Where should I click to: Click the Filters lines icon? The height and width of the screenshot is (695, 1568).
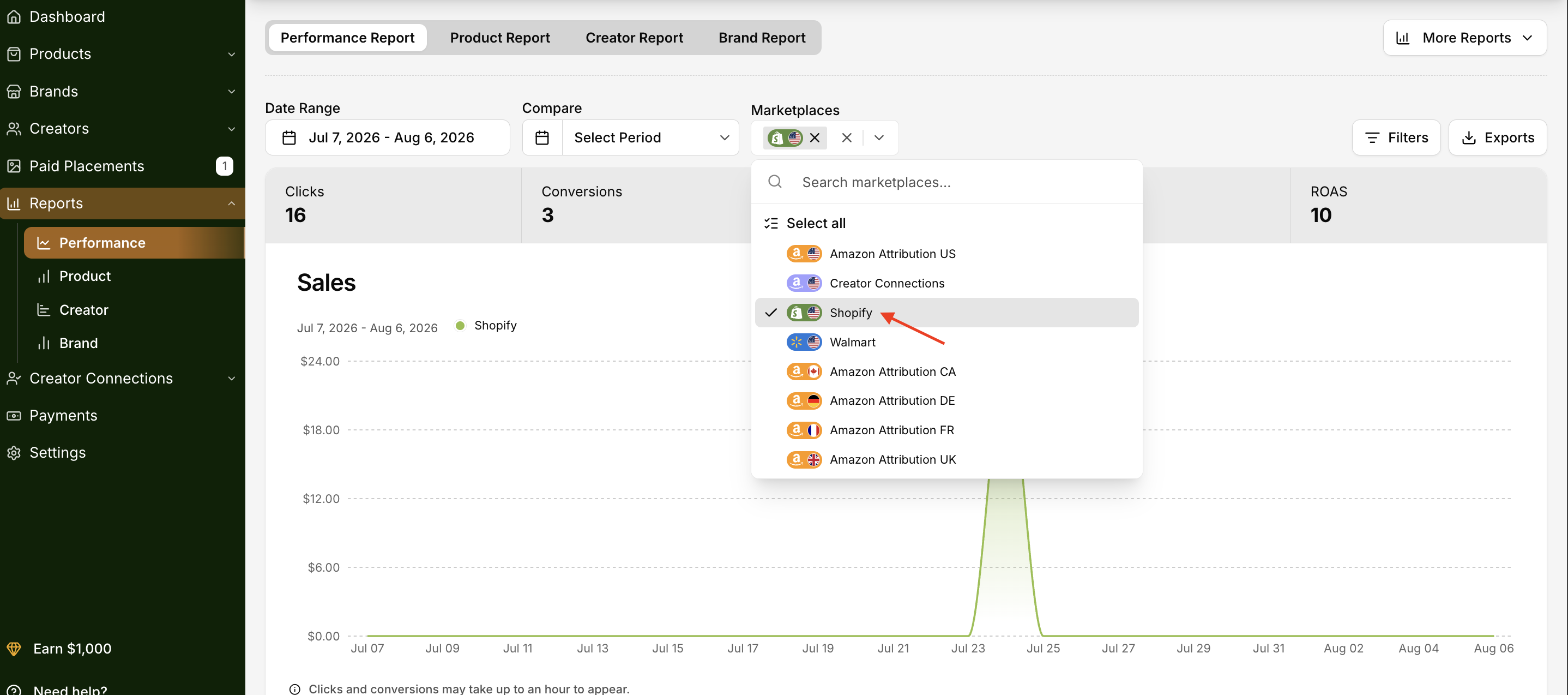1372,137
